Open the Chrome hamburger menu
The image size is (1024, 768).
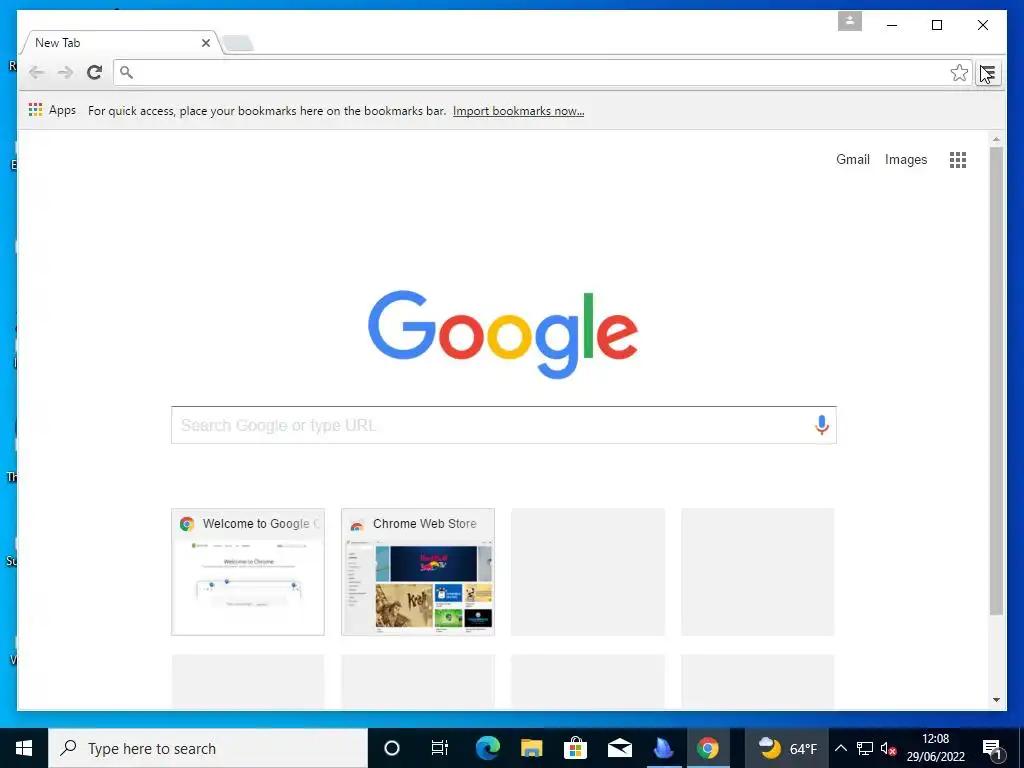[x=989, y=72]
